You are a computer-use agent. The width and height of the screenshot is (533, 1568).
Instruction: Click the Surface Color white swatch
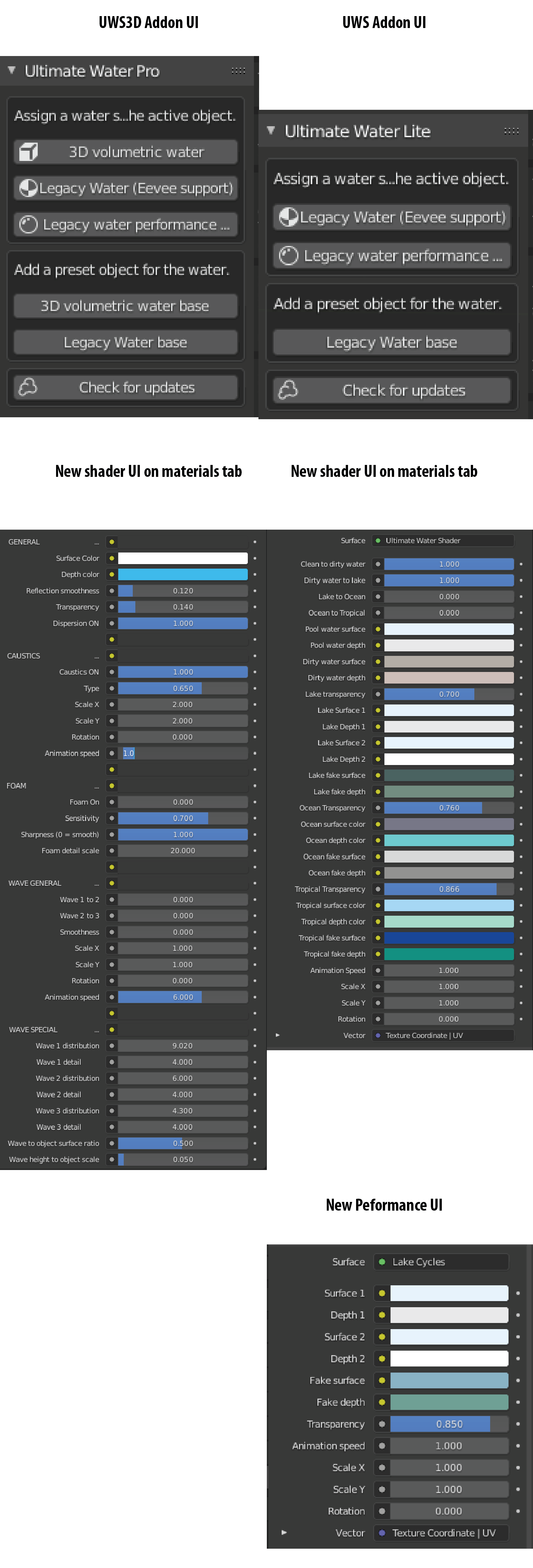(183, 558)
